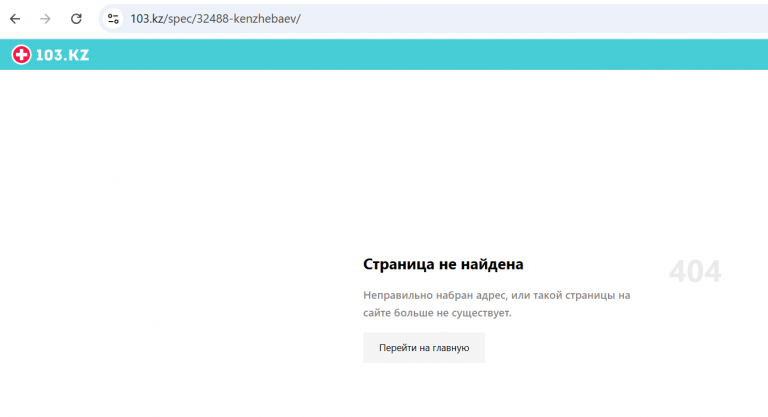This screenshot has width=768, height=417.
Task: Click text "Неправильно набран адрес, или такой страницы на"
Action: click(x=497, y=295)
